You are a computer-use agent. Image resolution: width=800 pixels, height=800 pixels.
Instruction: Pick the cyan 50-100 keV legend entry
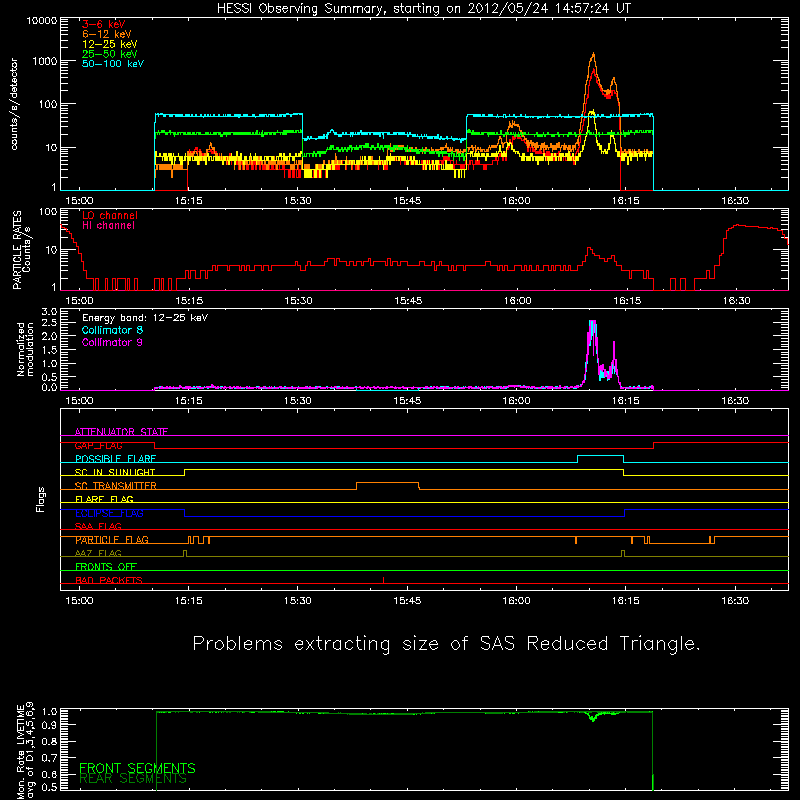coord(113,64)
